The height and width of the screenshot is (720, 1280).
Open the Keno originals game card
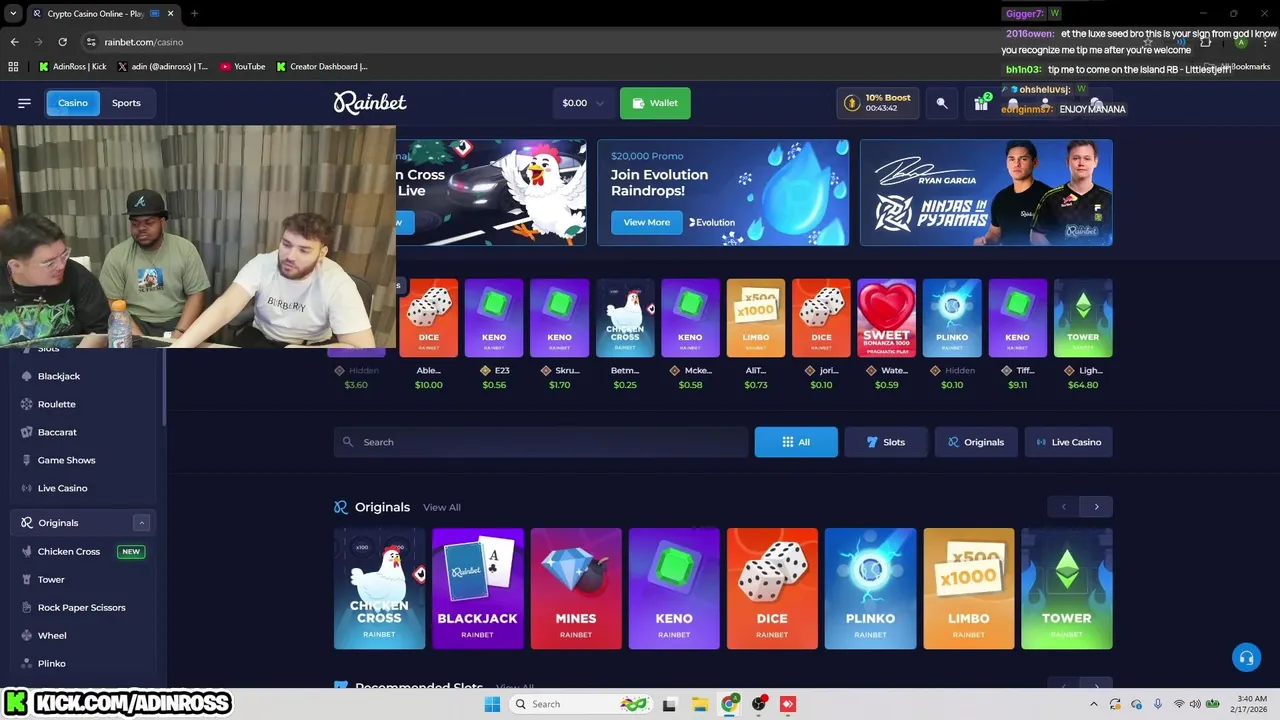point(674,589)
